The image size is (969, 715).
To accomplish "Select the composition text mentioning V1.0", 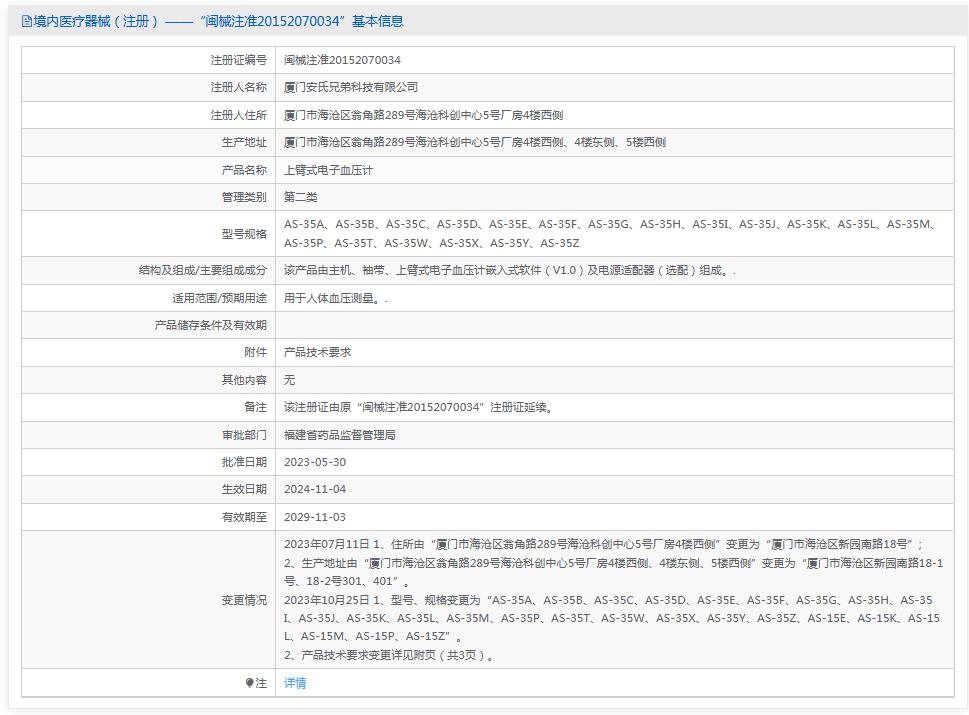I will pos(510,270).
